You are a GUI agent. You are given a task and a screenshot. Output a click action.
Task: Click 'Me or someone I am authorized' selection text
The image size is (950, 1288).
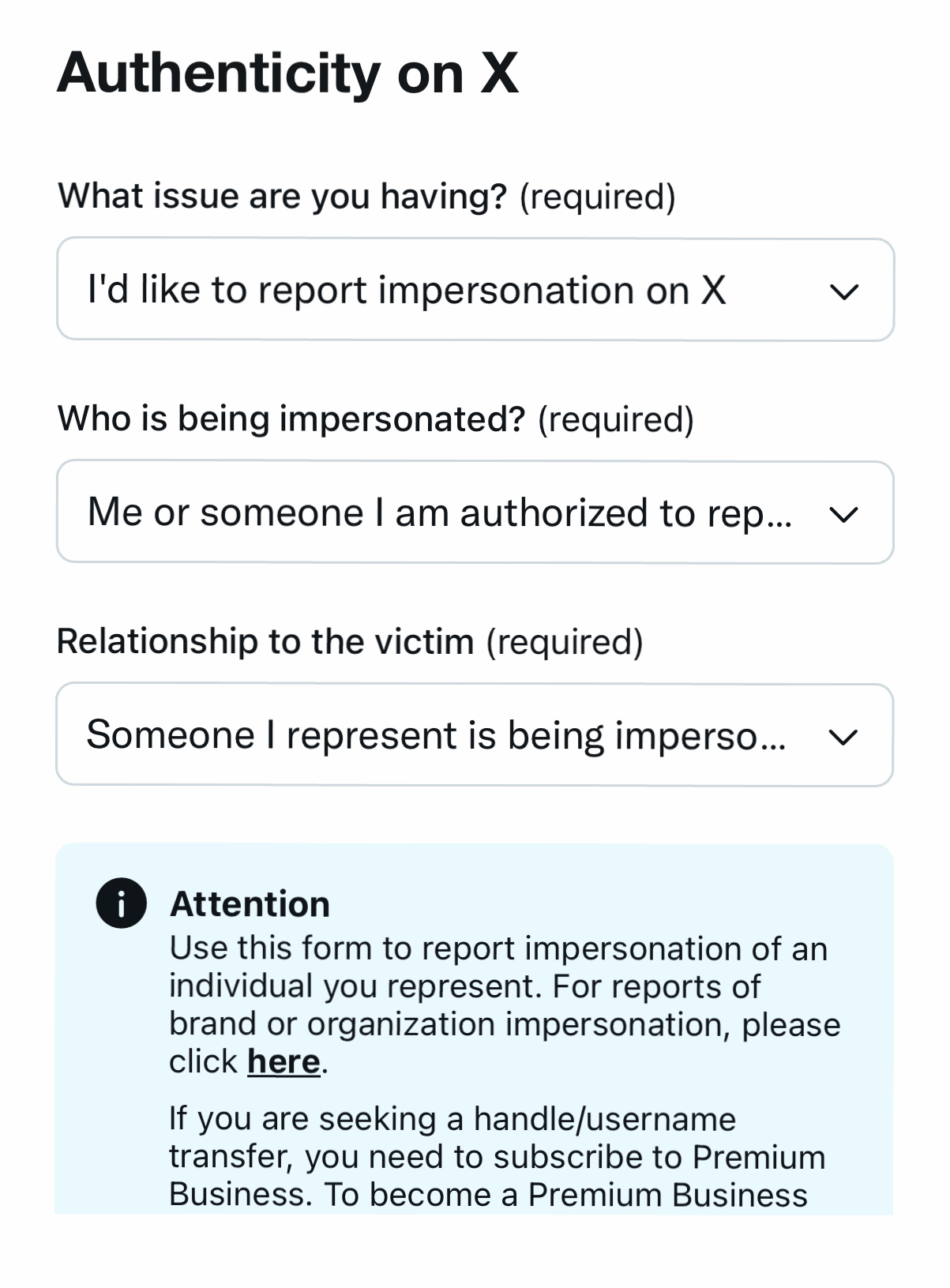point(439,513)
